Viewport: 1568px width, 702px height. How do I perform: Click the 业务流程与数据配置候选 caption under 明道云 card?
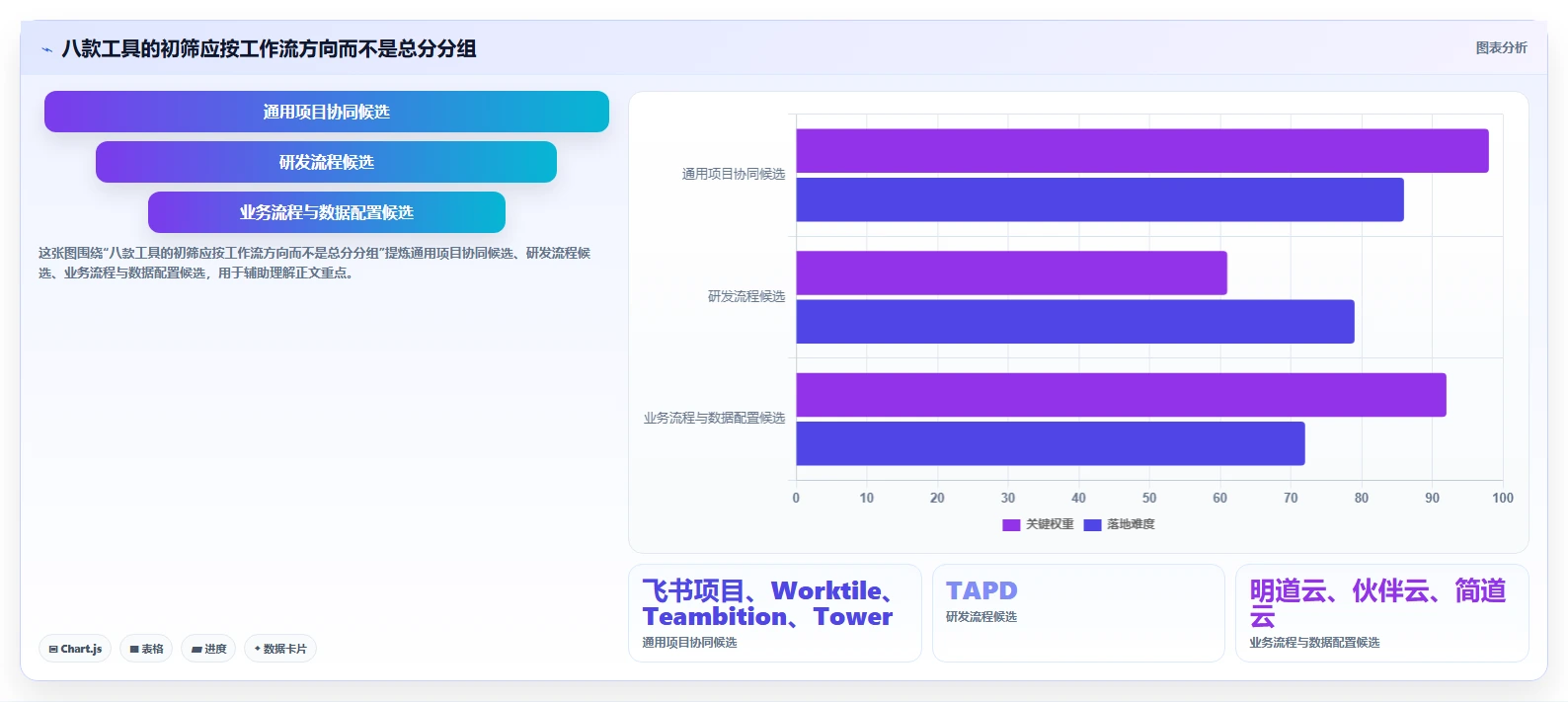[1314, 642]
